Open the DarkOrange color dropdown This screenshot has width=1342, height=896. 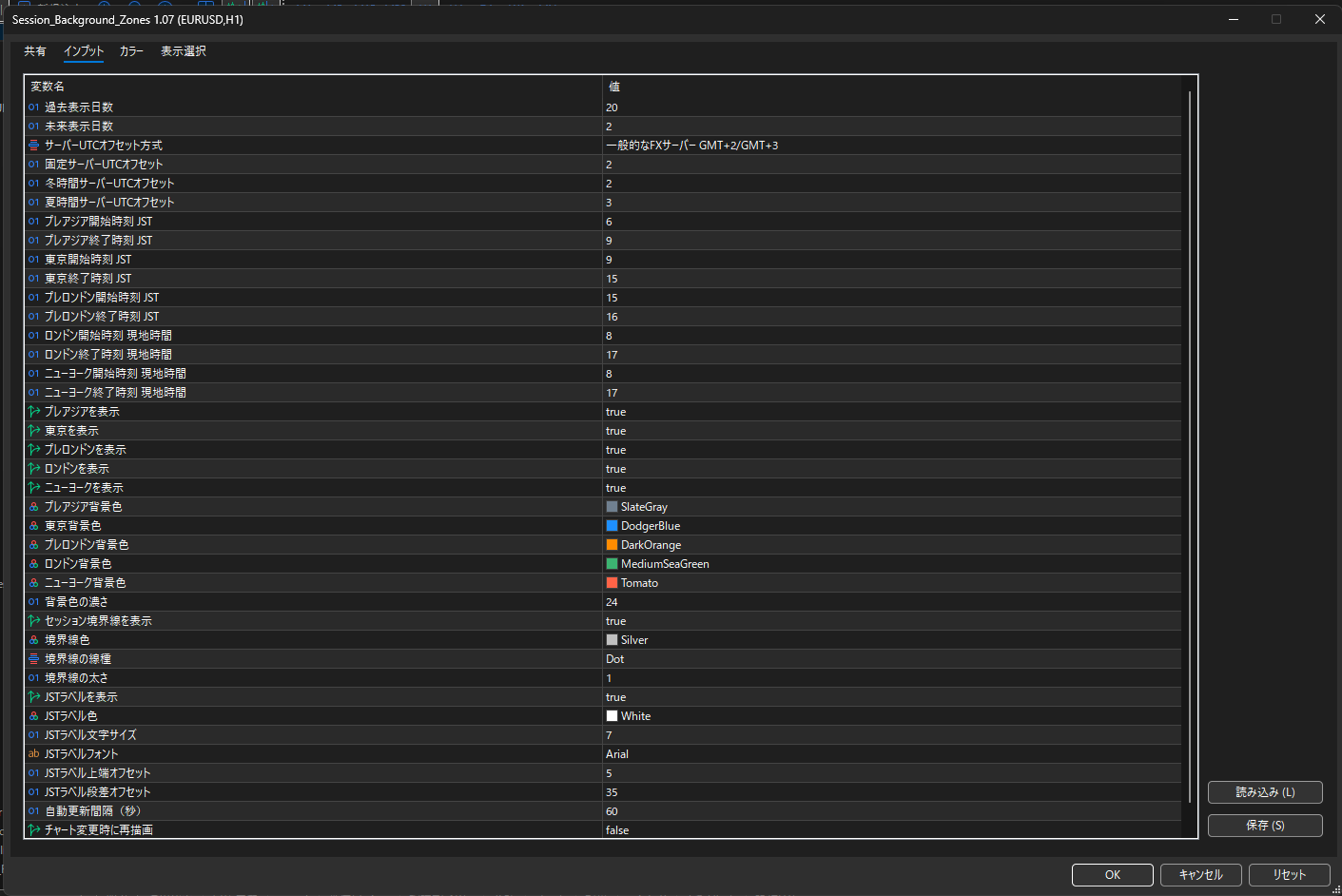[x=891, y=545]
